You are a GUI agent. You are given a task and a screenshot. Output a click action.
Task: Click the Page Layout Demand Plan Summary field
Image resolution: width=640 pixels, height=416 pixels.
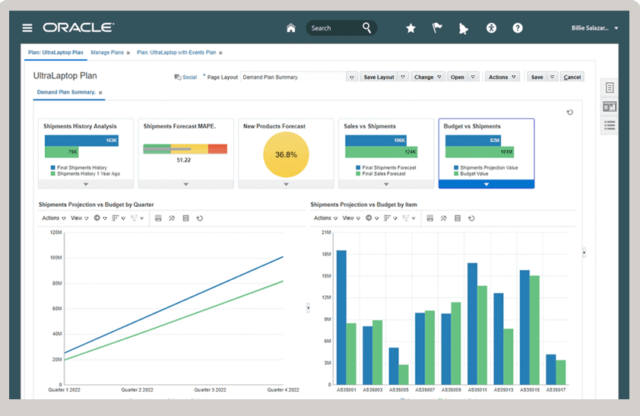pyautogui.click(x=293, y=77)
